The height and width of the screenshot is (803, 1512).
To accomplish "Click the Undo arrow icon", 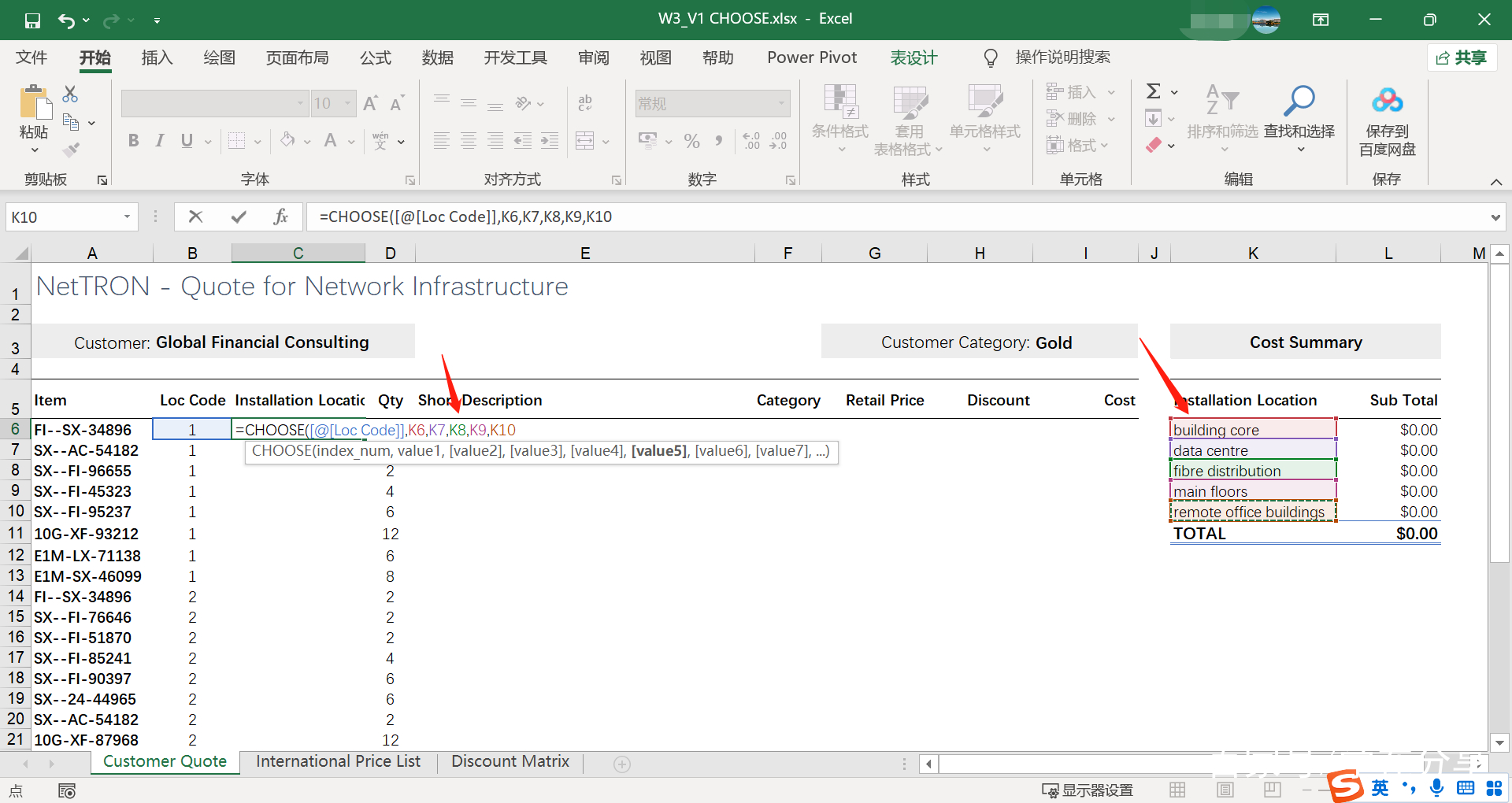I will pyautogui.click(x=66, y=20).
